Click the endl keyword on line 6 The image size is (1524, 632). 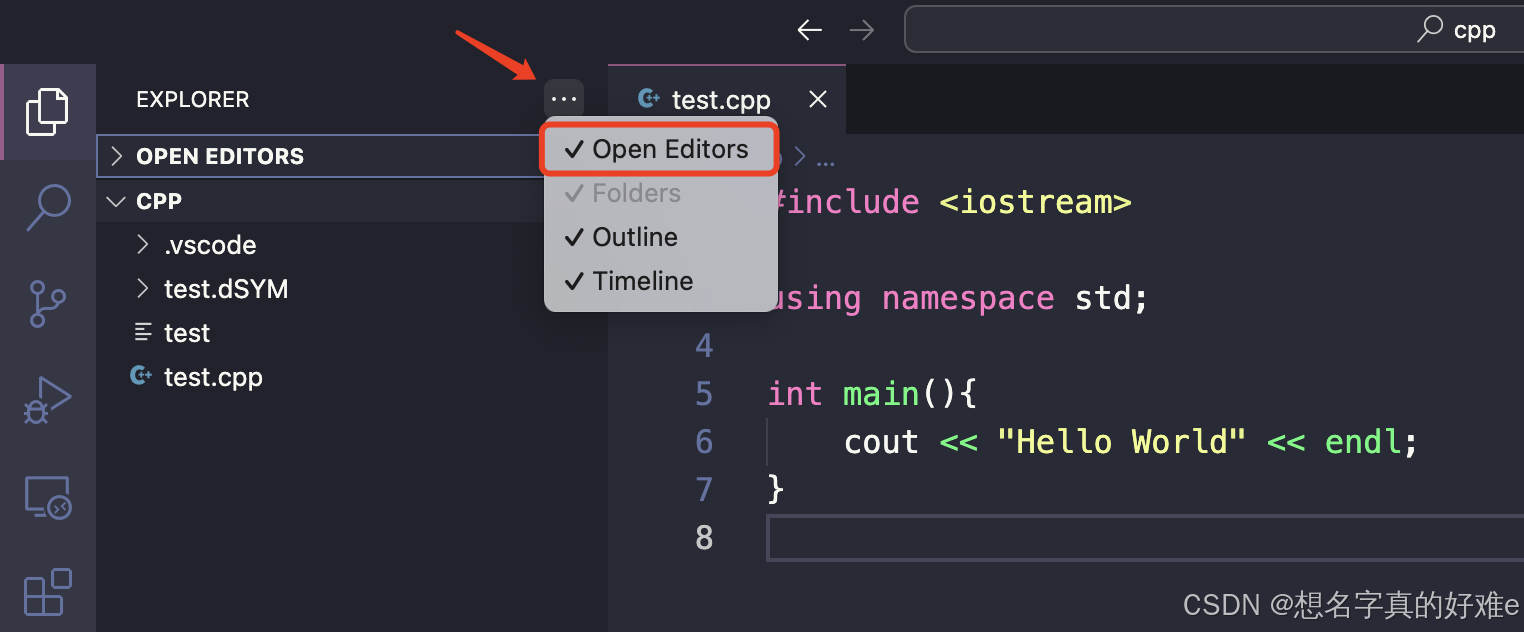click(1363, 442)
